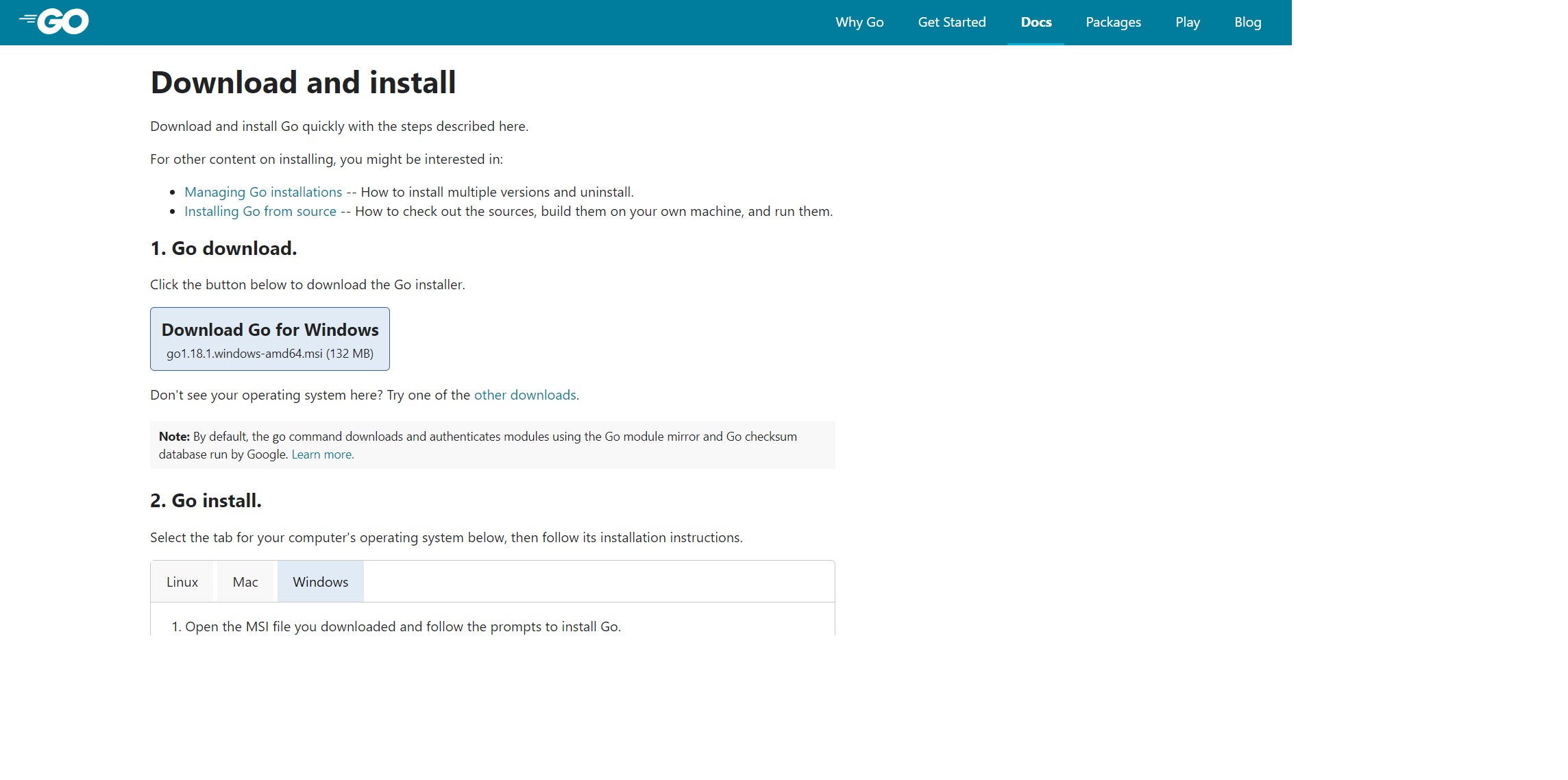The width and height of the screenshot is (1568, 780).
Task: Click For other content on installing text
Action: [326, 159]
